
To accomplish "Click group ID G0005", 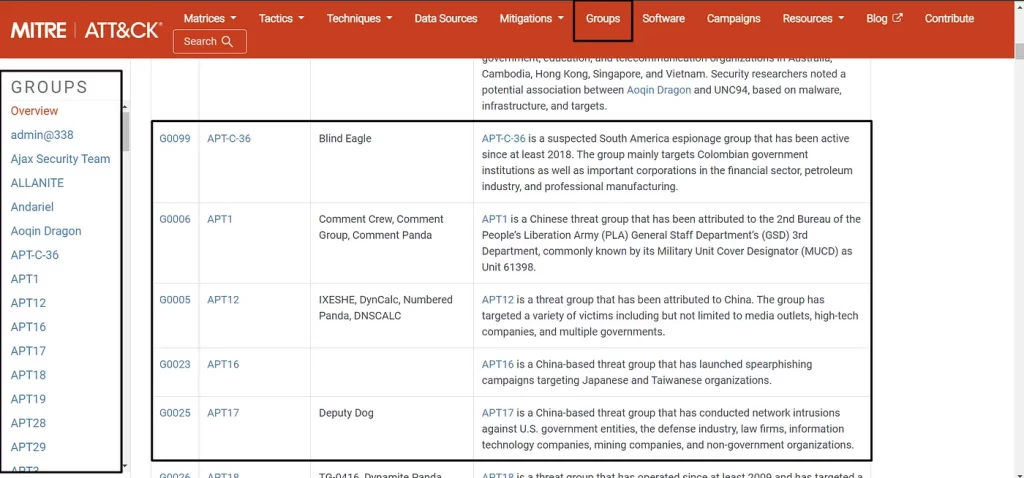I will tap(175, 300).
